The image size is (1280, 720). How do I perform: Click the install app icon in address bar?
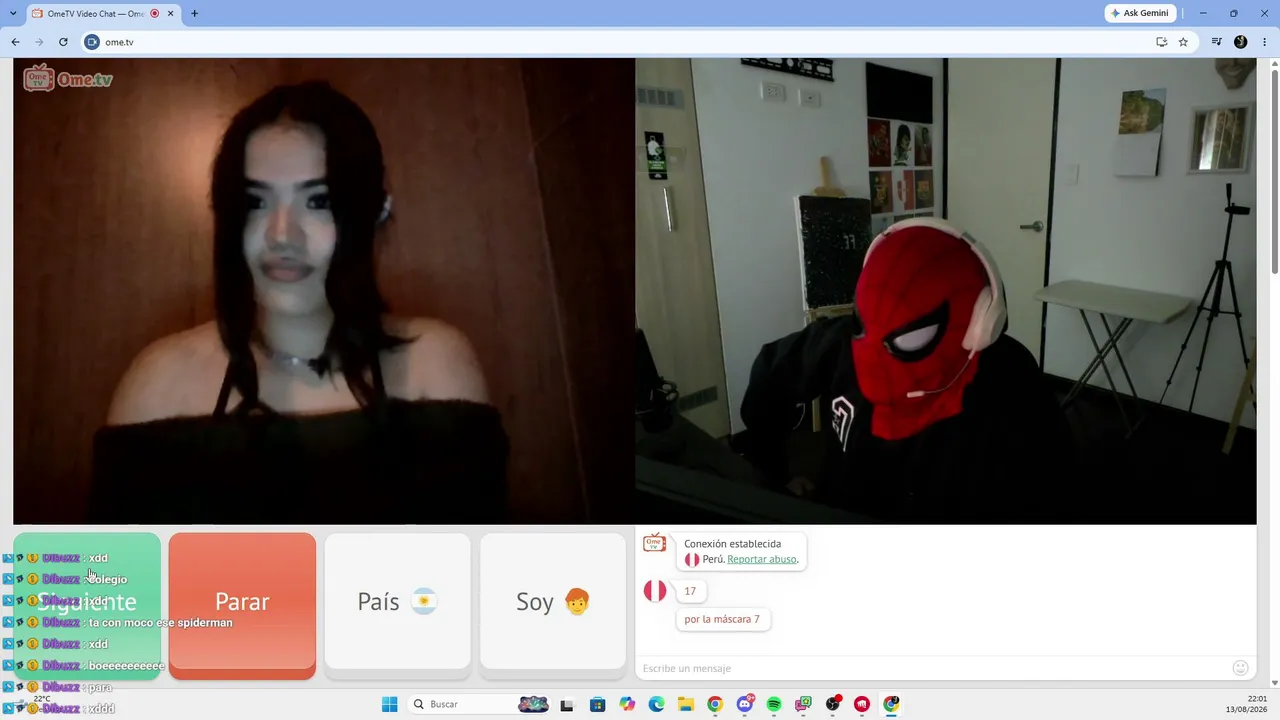1161,42
